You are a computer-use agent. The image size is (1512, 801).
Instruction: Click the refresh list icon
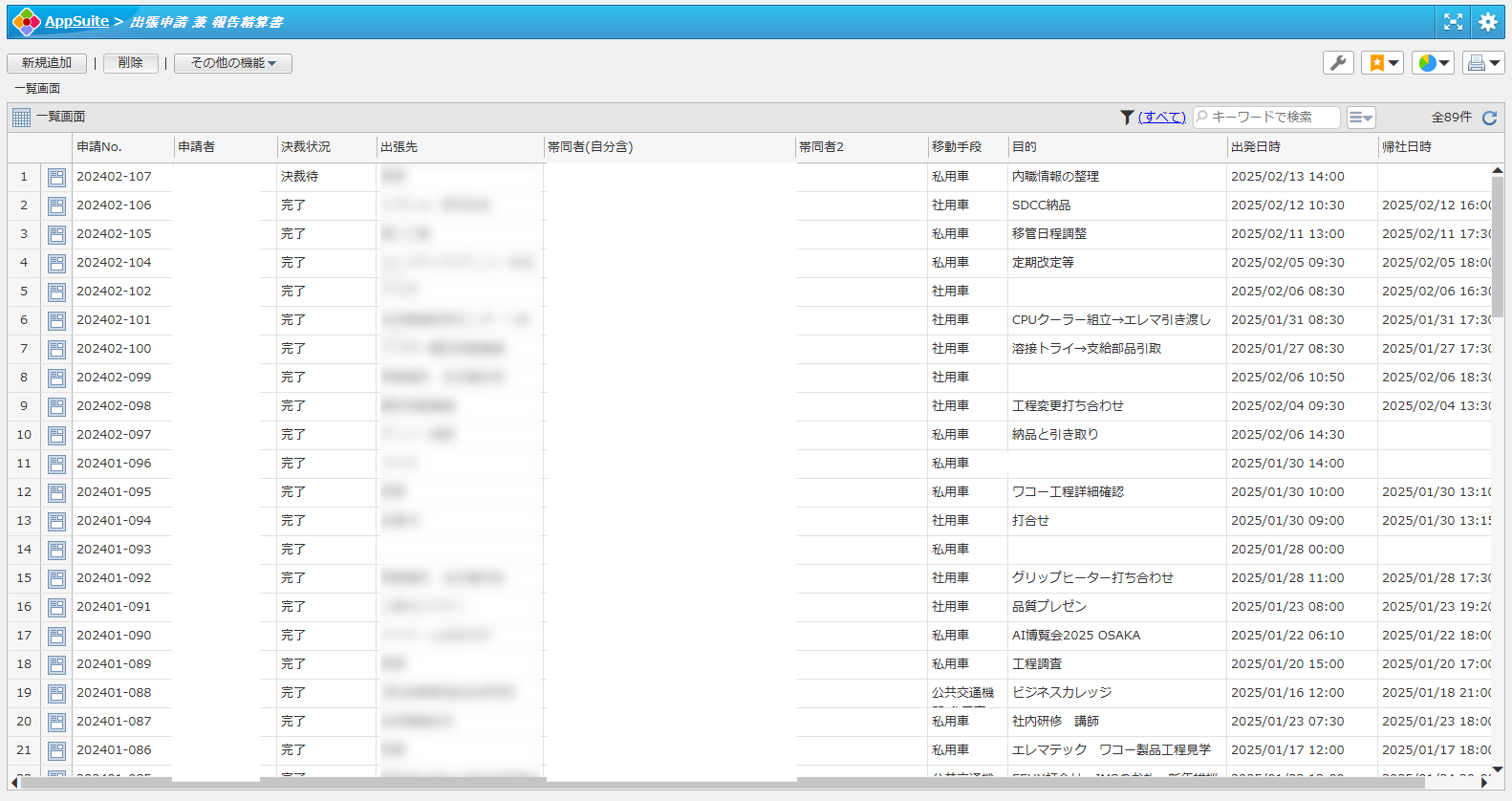click(x=1489, y=118)
